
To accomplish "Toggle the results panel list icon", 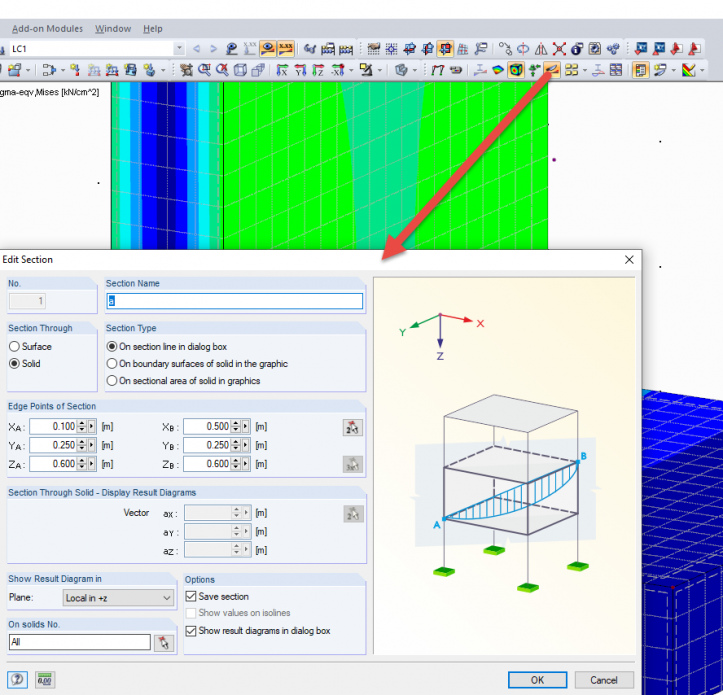I will point(640,70).
